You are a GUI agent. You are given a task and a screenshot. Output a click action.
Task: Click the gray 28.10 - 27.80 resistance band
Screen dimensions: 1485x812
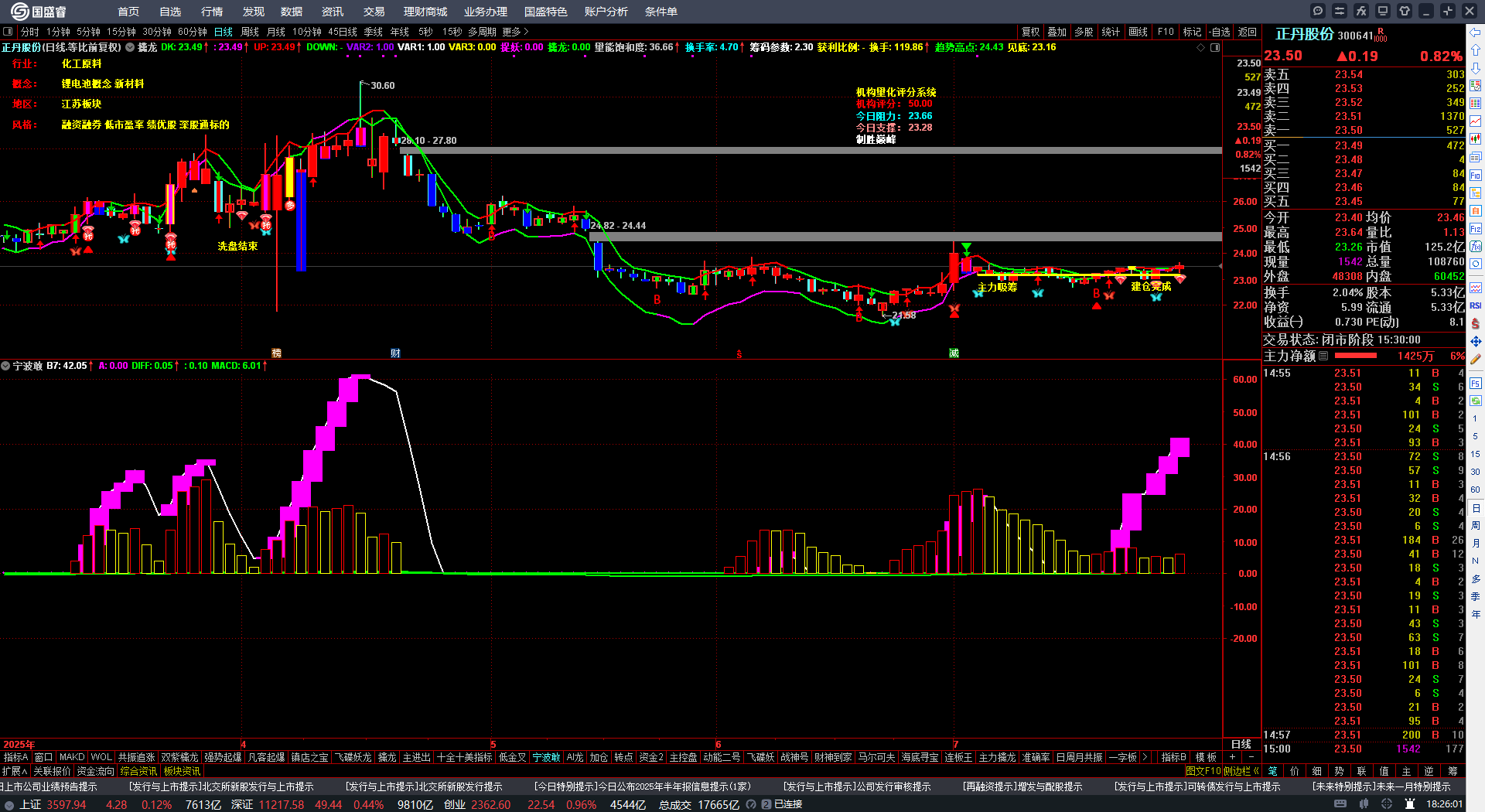[x=811, y=150]
